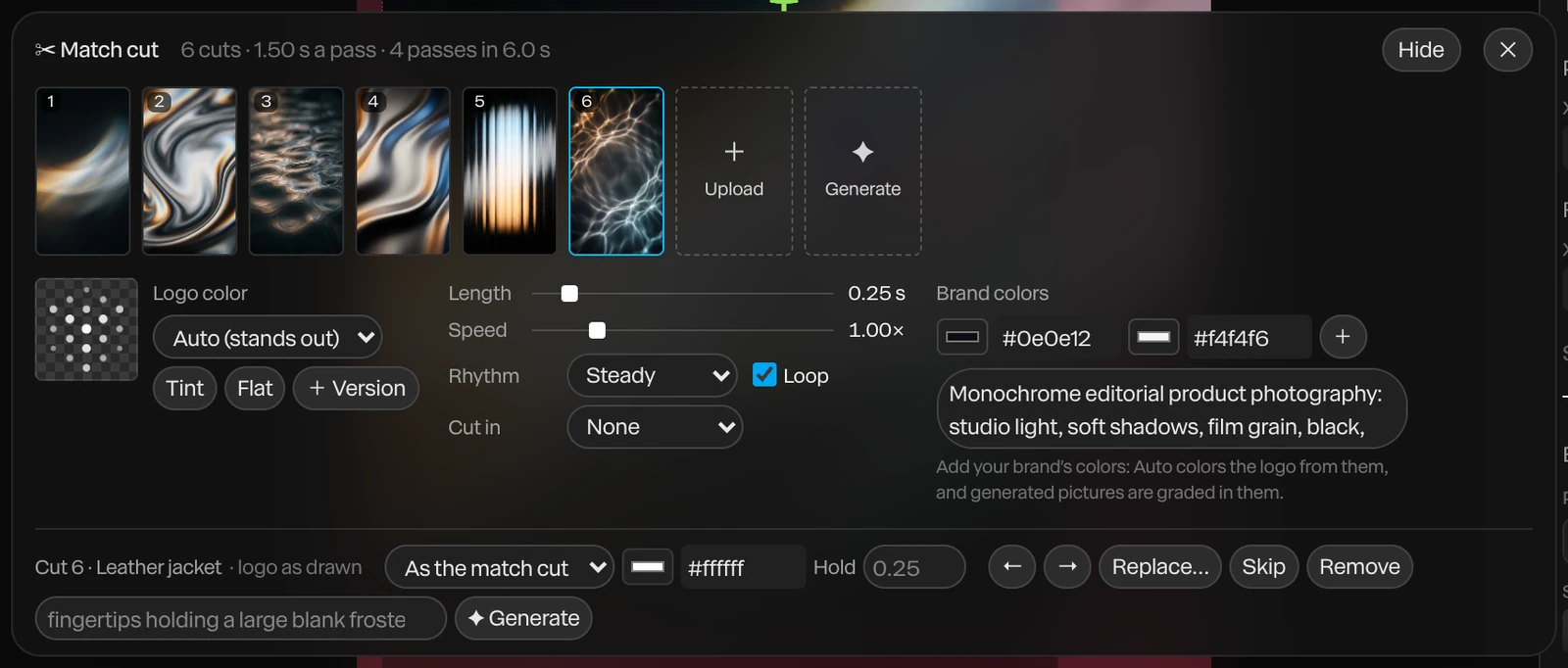Click the dotted logo preview
The height and width of the screenshot is (668, 1568).
(86, 329)
